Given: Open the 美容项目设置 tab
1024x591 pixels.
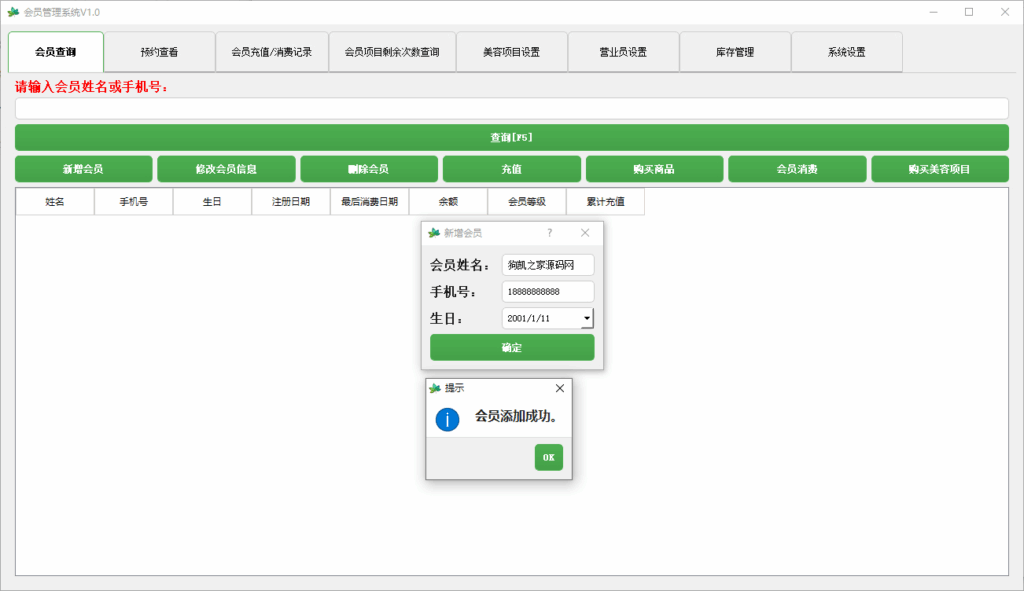Looking at the screenshot, I should (x=510, y=51).
